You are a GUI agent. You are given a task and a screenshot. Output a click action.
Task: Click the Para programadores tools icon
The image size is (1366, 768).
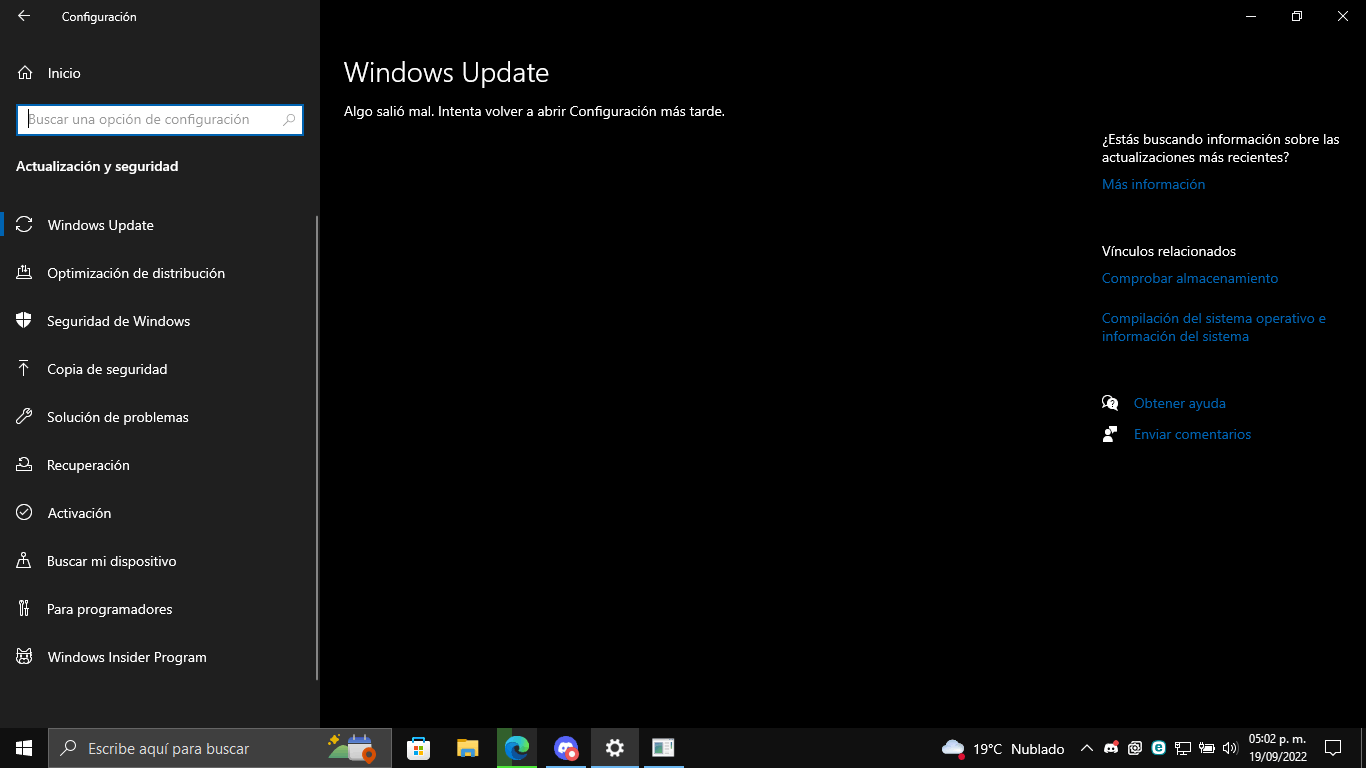tap(25, 609)
